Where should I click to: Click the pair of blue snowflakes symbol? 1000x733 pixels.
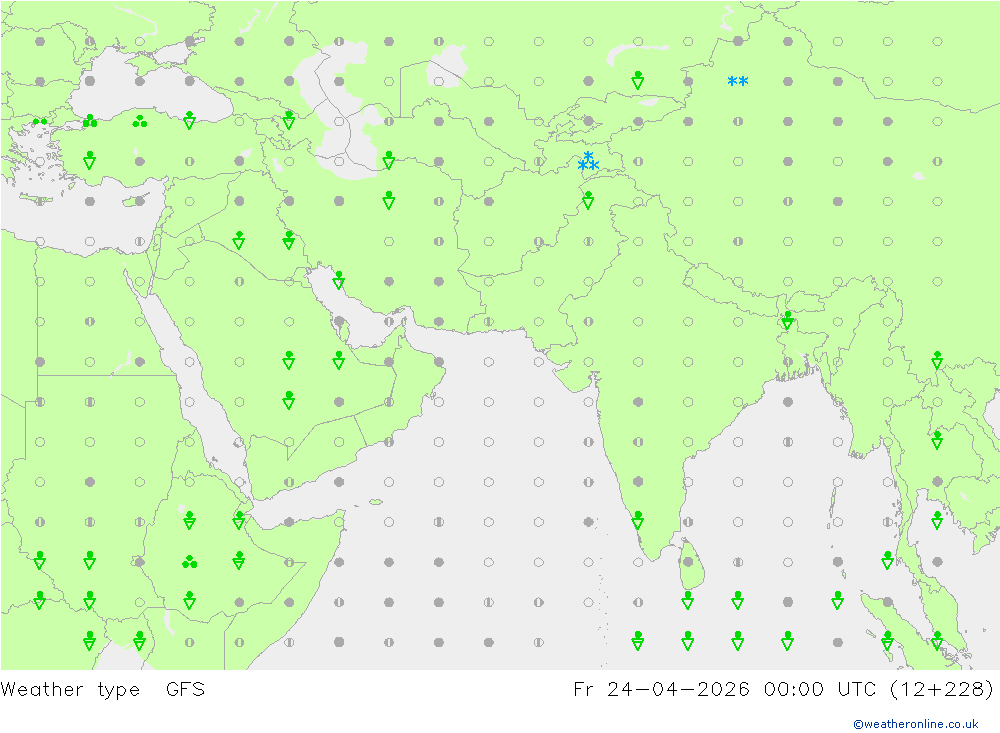point(738,82)
